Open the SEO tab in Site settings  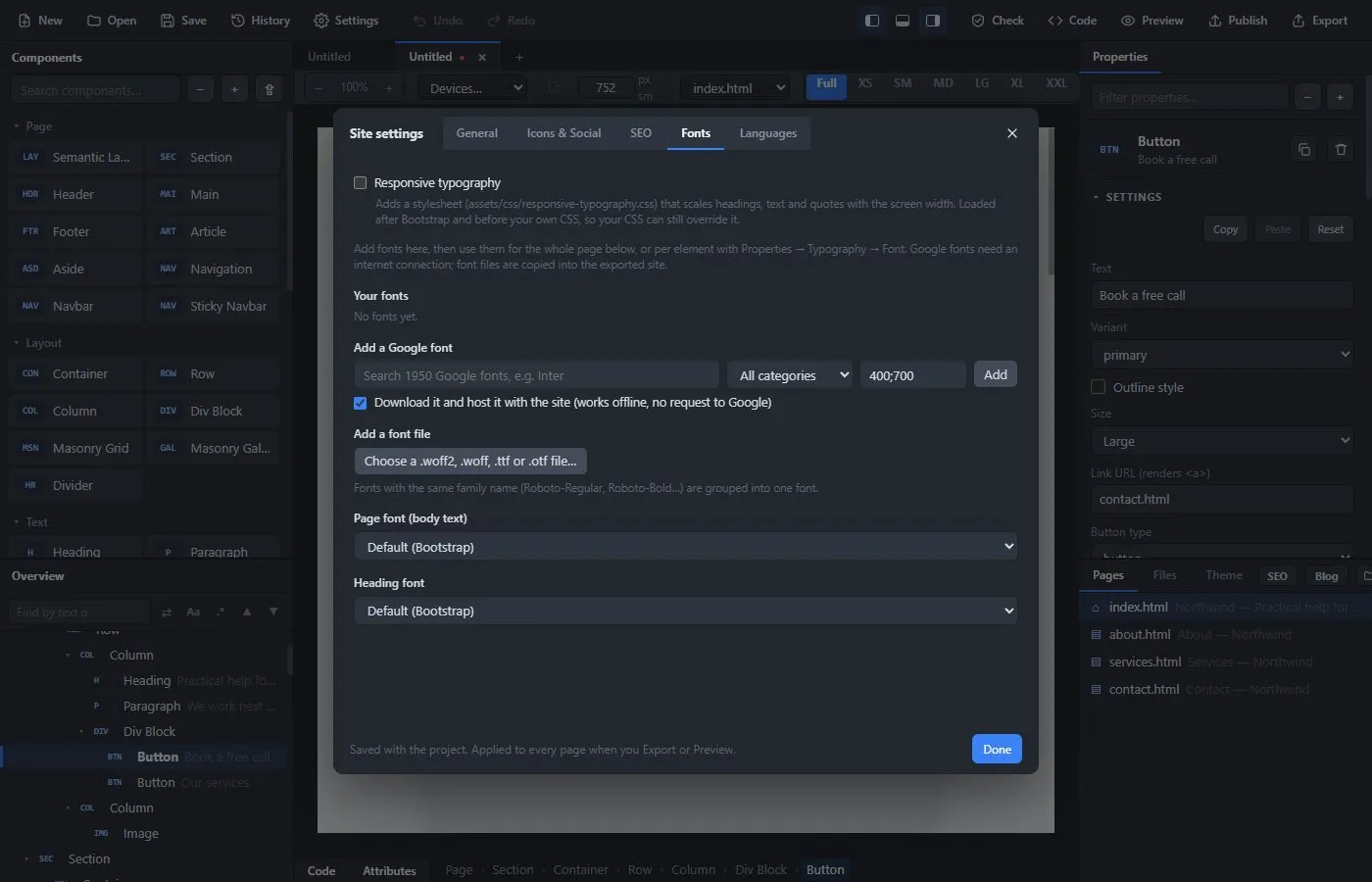(641, 133)
